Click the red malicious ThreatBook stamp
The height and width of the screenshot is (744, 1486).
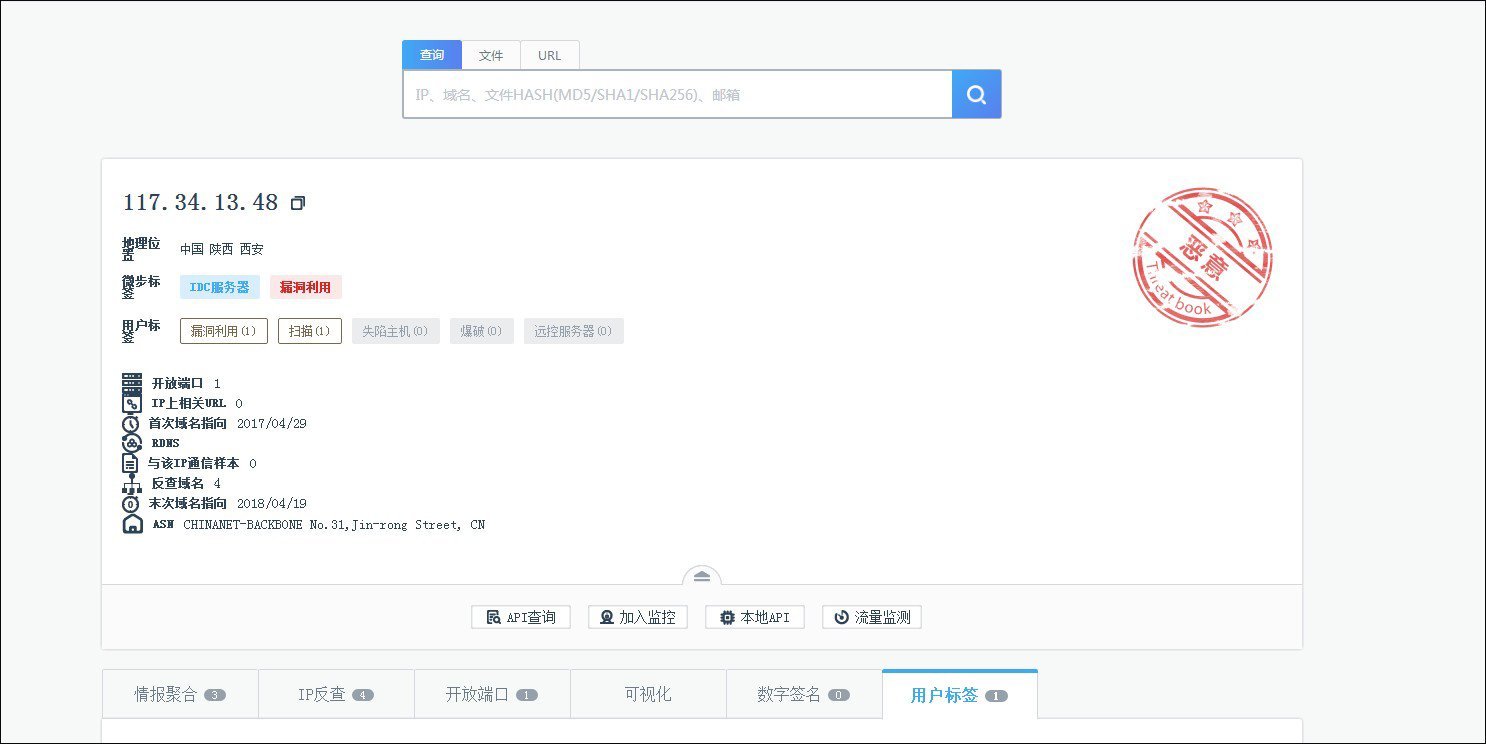(1202, 257)
